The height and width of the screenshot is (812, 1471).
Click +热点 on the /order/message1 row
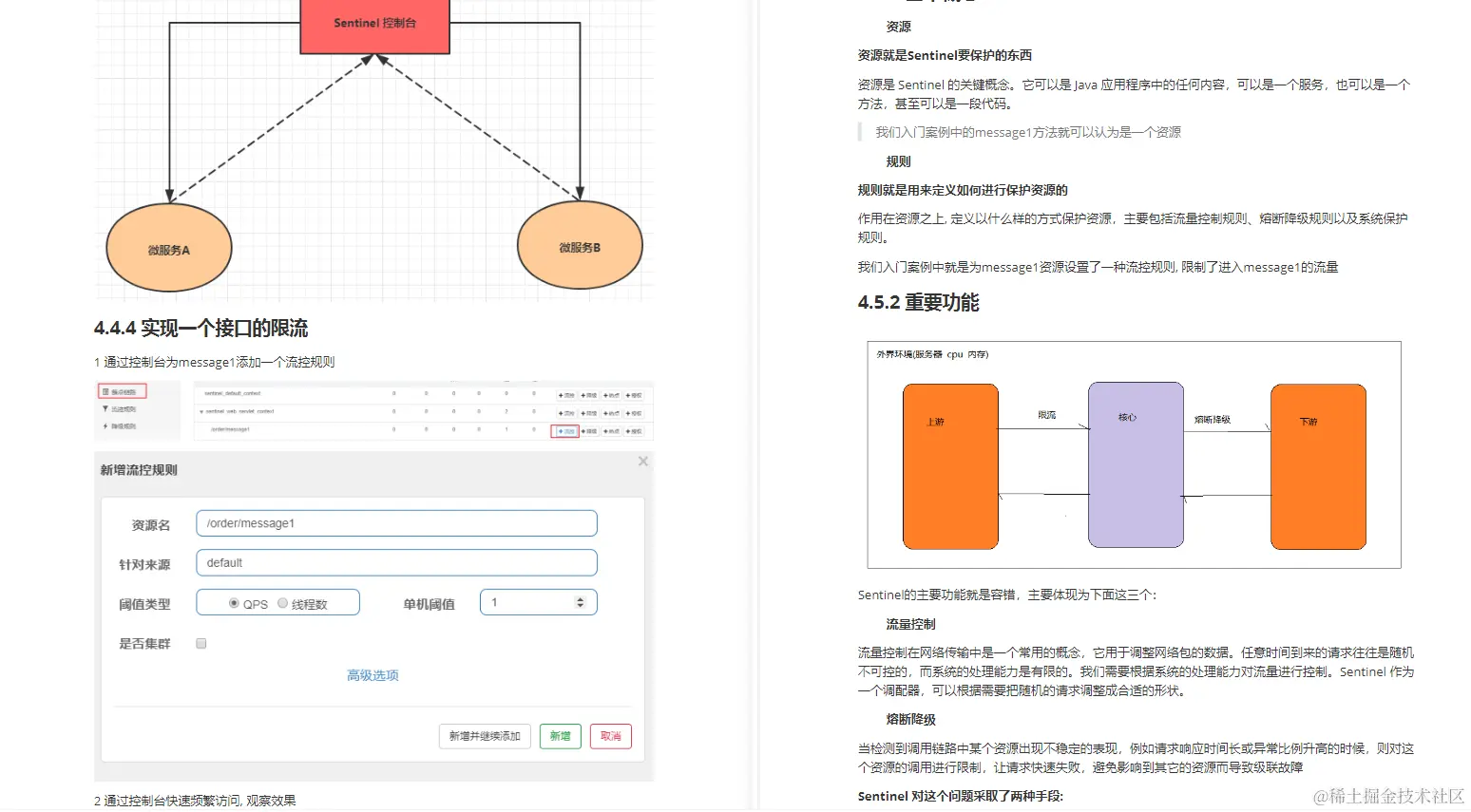tap(613, 431)
